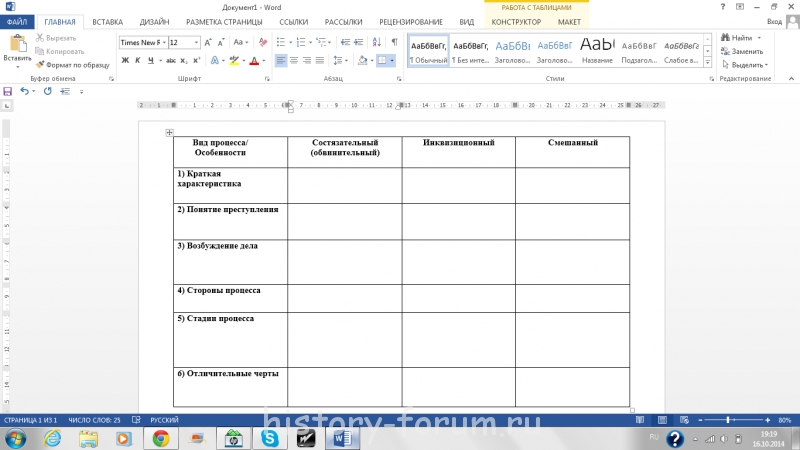Toggle italic formatting (К)
This screenshot has height=450, width=800.
tap(138, 60)
